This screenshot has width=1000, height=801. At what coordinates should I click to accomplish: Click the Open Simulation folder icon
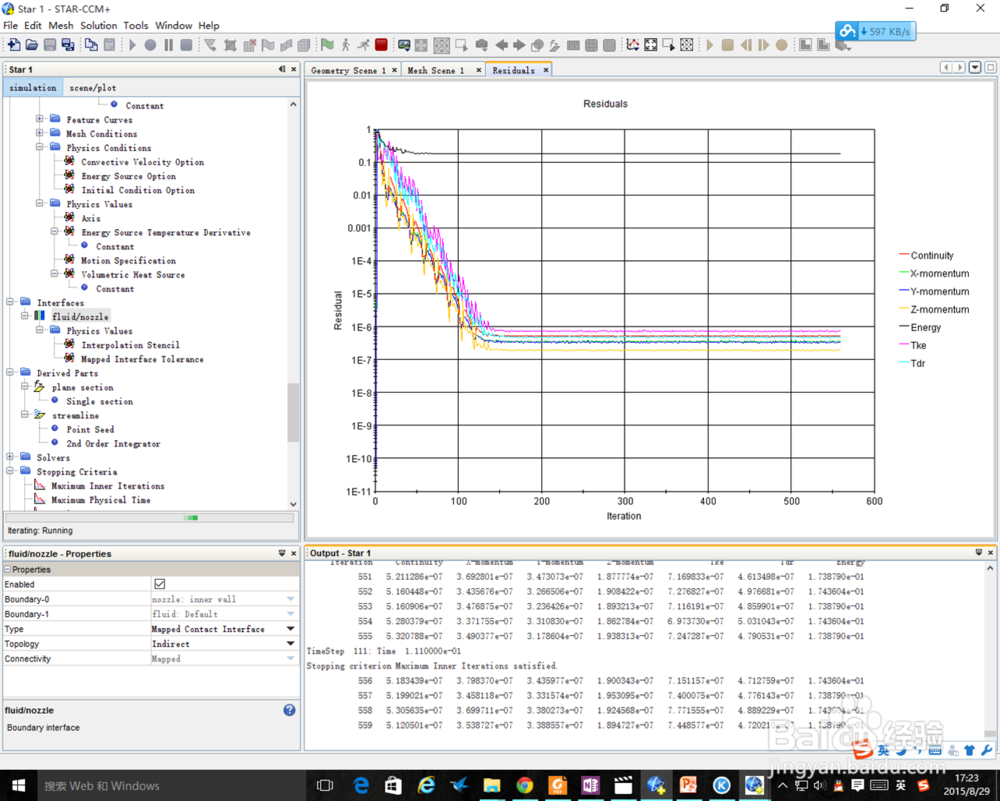[31, 45]
